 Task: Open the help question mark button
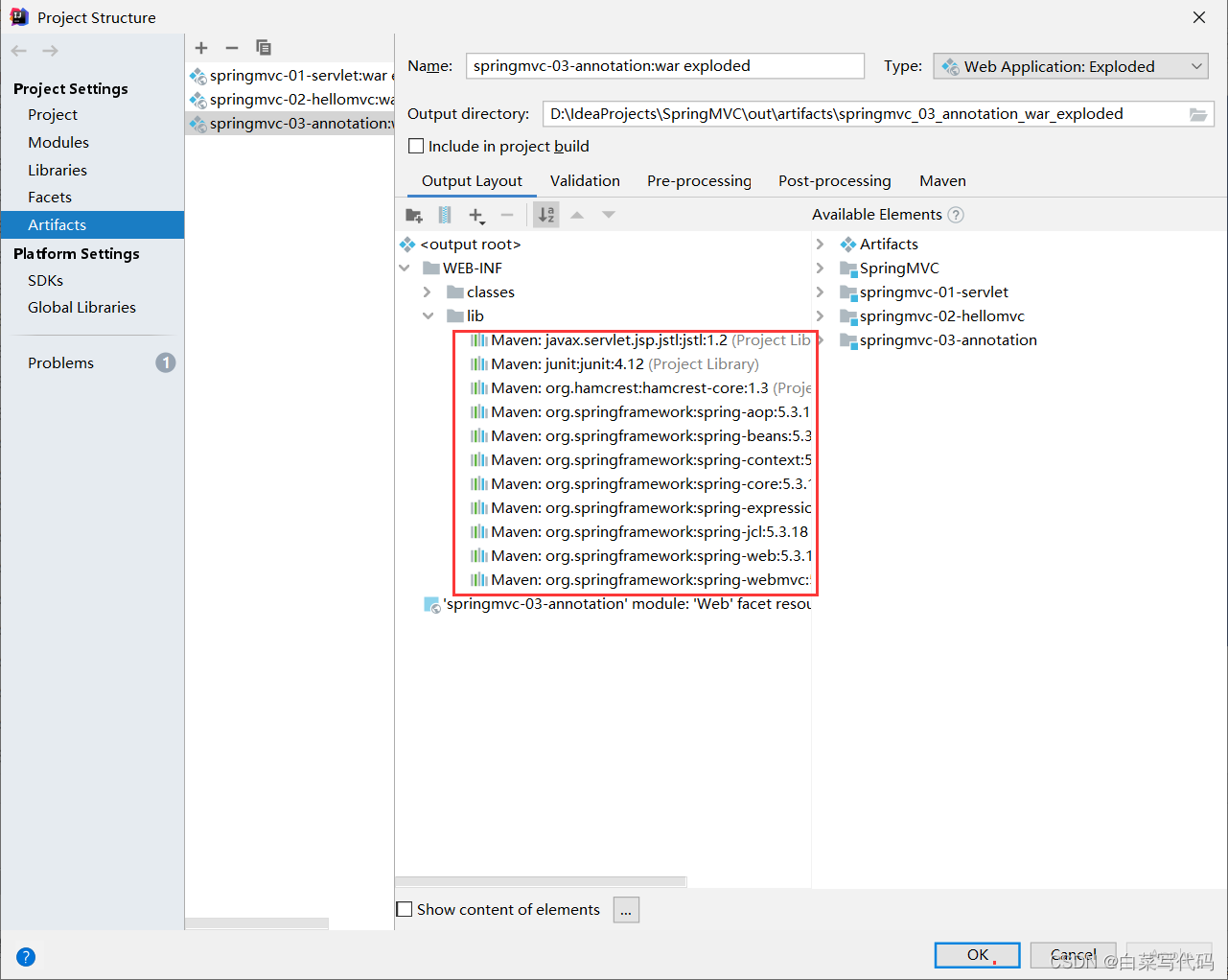[26, 956]
